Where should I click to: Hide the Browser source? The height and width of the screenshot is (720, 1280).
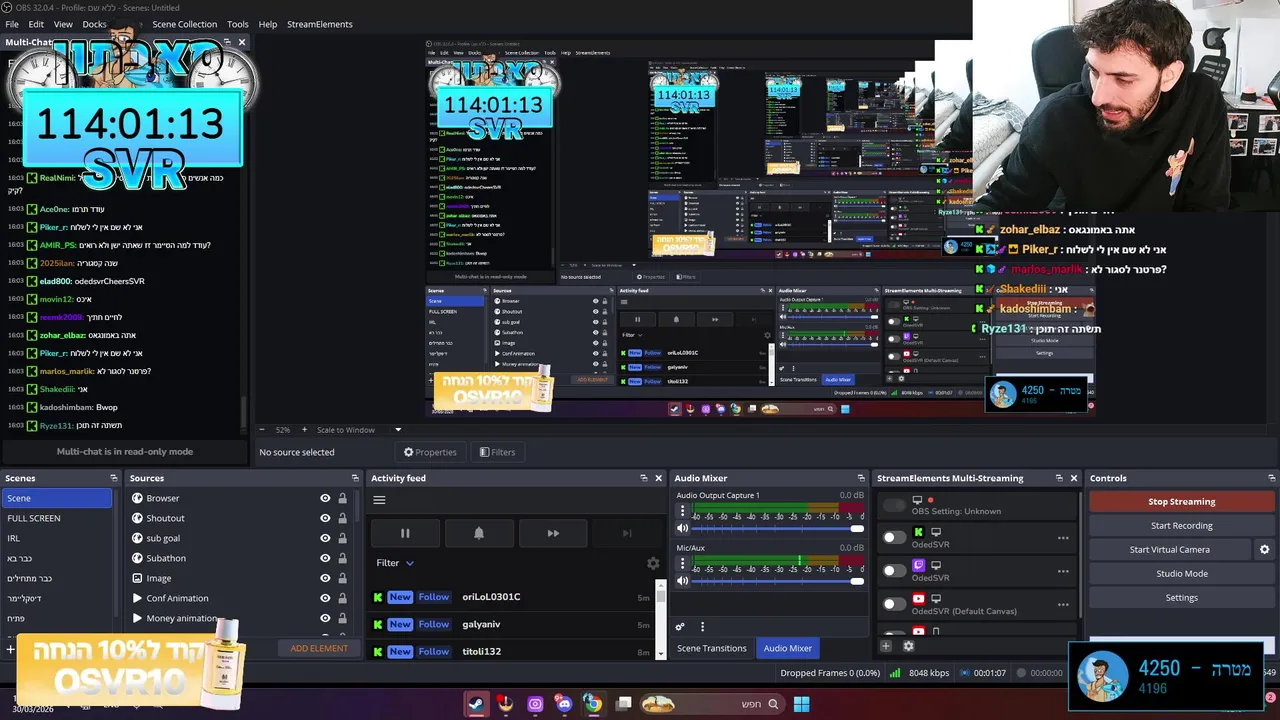click(325, 498)
